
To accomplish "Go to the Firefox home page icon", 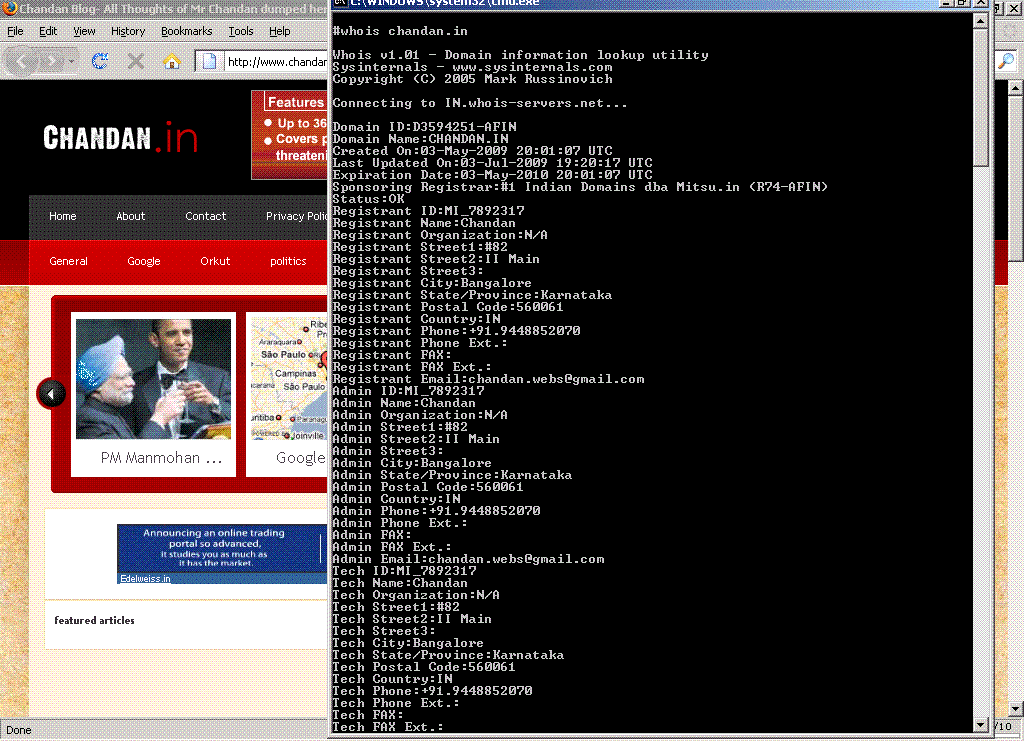I will (x=172, y=61).
